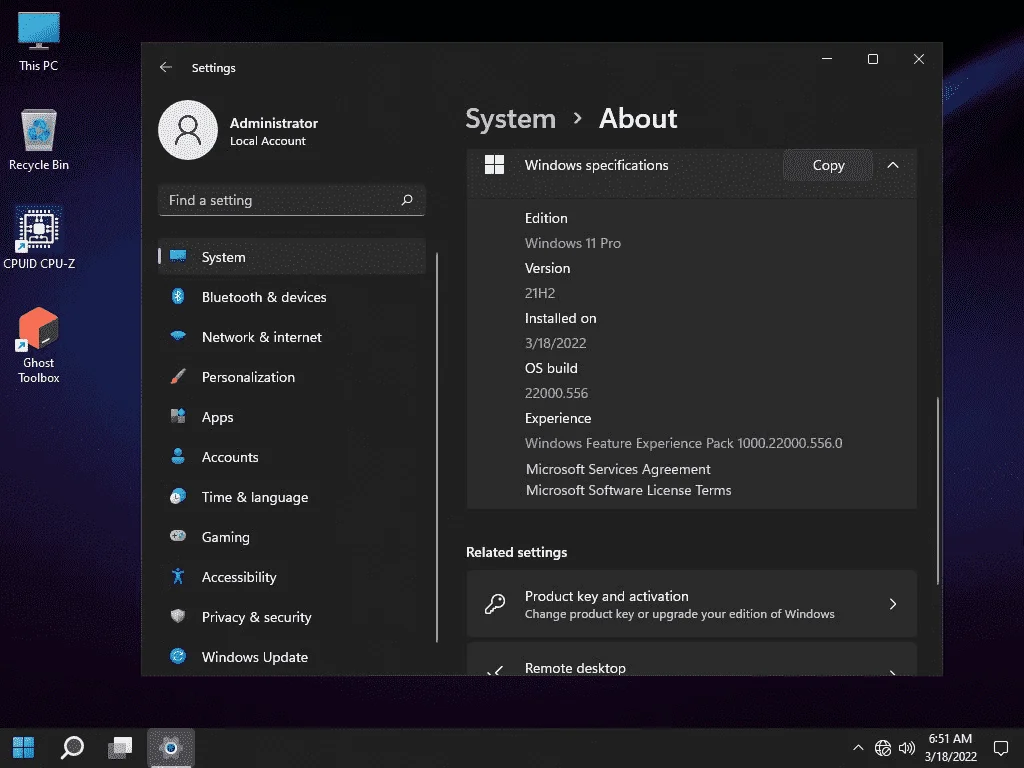Click the Windows Feature Experience Pack text
1024x768 pixels.
[x=683, y=443]
